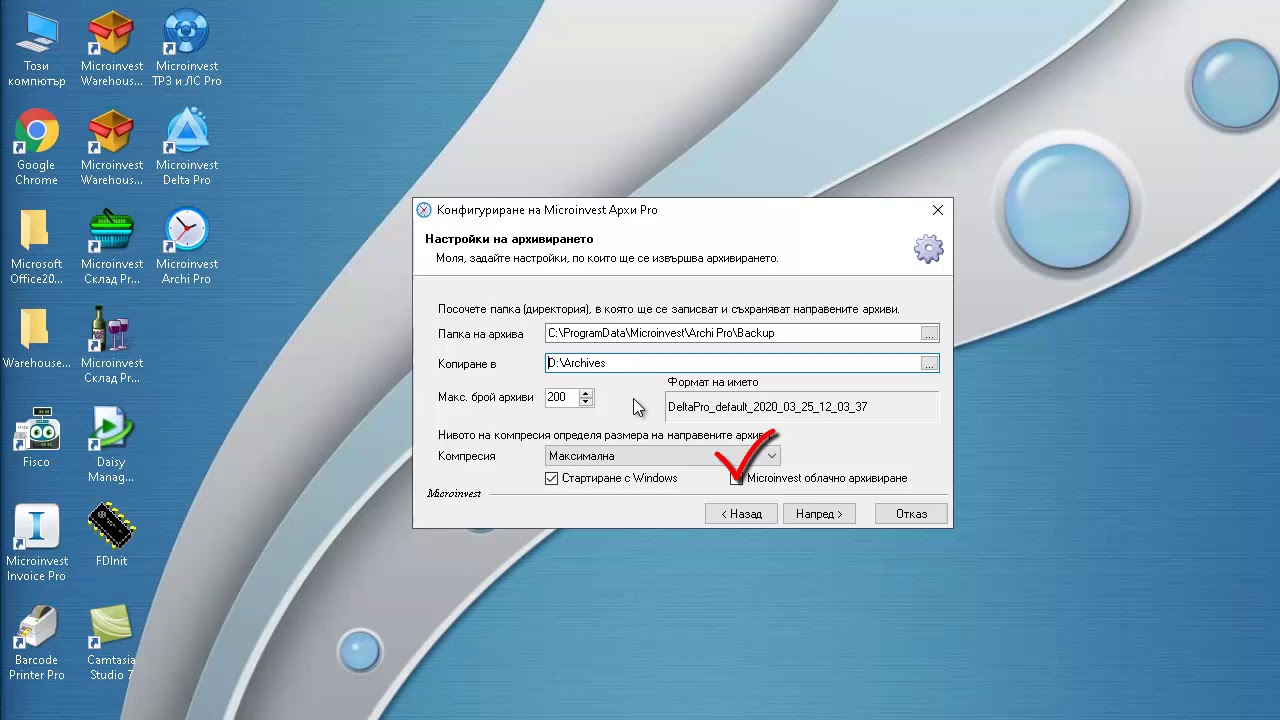Launch Daisy Manag shortcut
This screenshot has width=1280, height=720.
point(111,445)
